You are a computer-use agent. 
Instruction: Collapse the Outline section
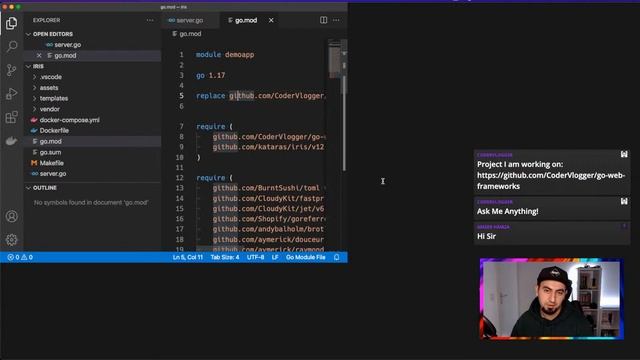(x=45, y=188)
